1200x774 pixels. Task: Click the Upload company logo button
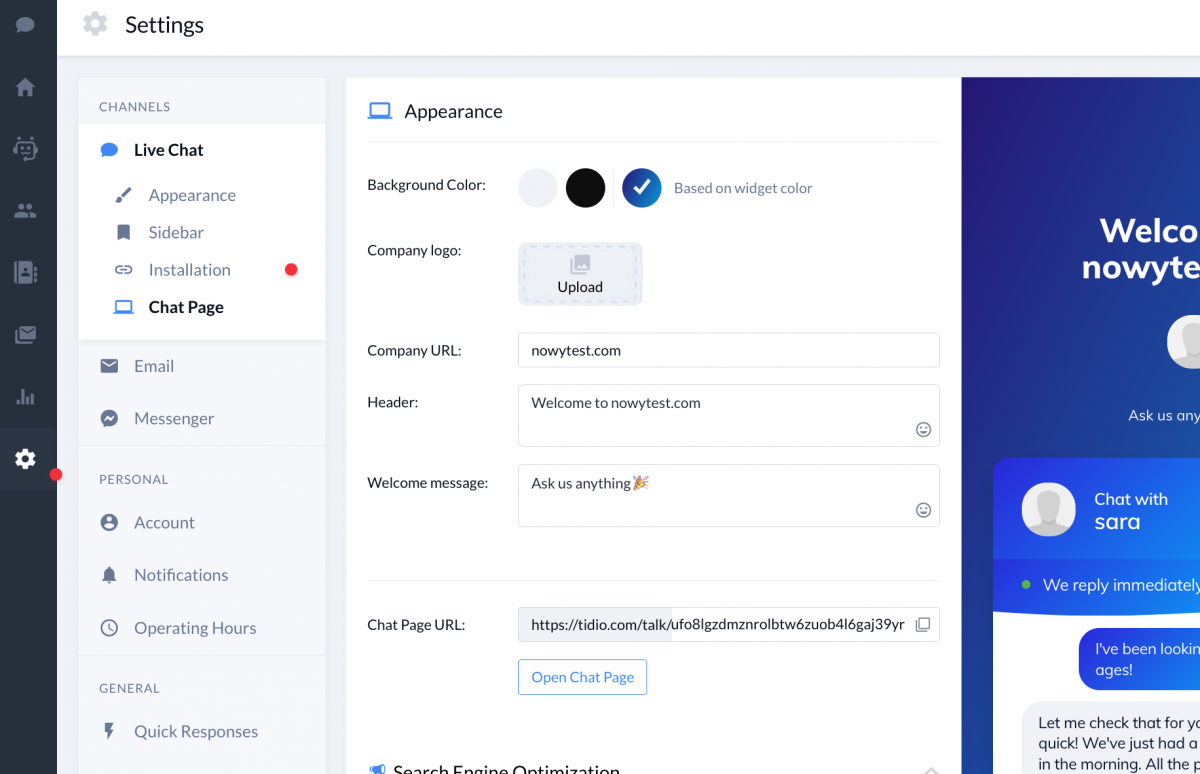[580, 274]
